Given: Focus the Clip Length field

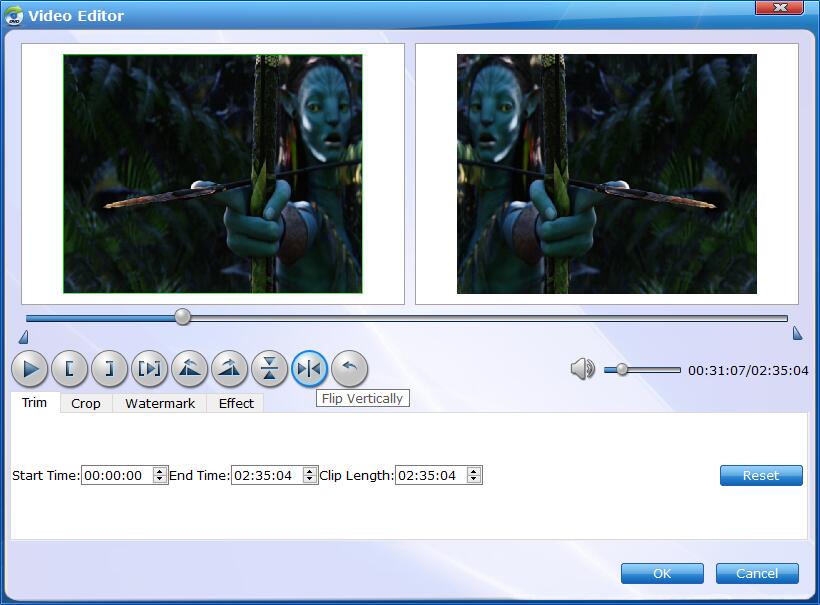Looking at the screenshot, I should coord(431,475).
